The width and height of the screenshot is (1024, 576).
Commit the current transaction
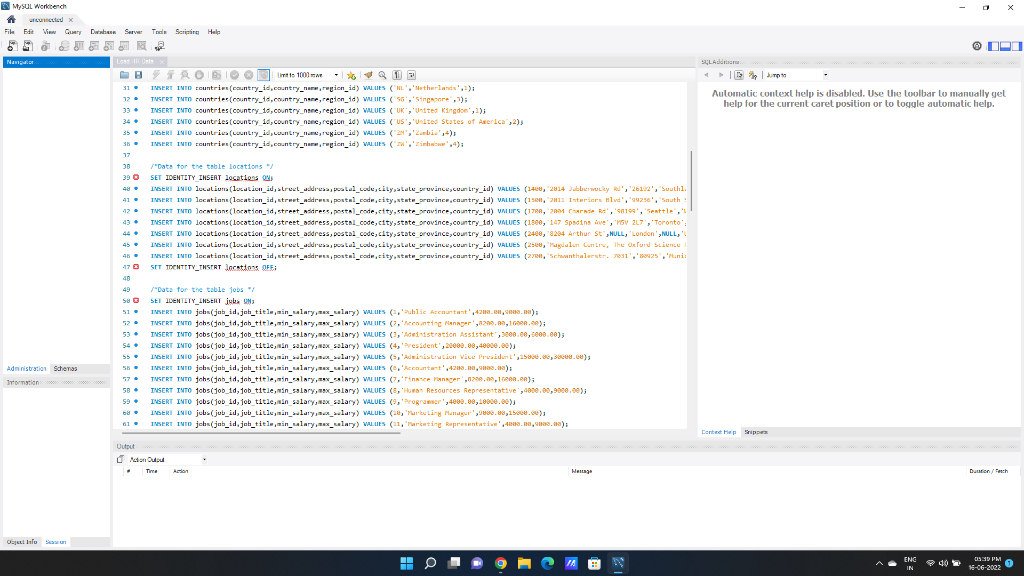[233, 75]
